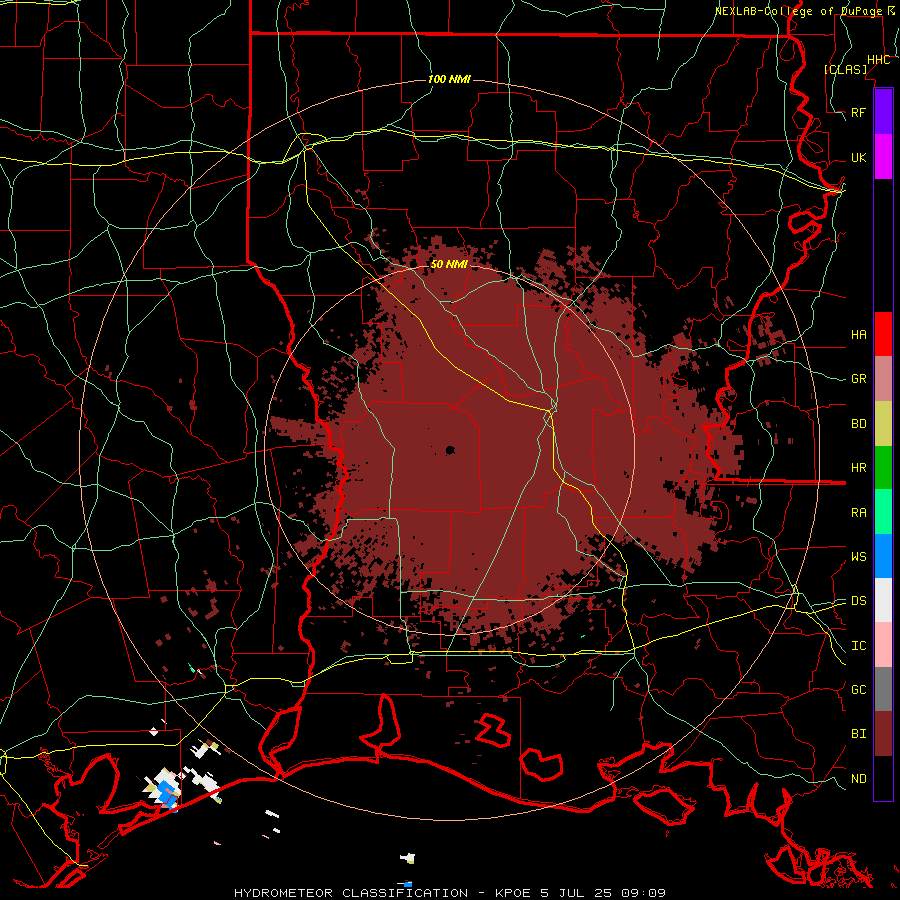900x900 pixels.
Task: Click the RA legend label
Action: click(859, 513)
